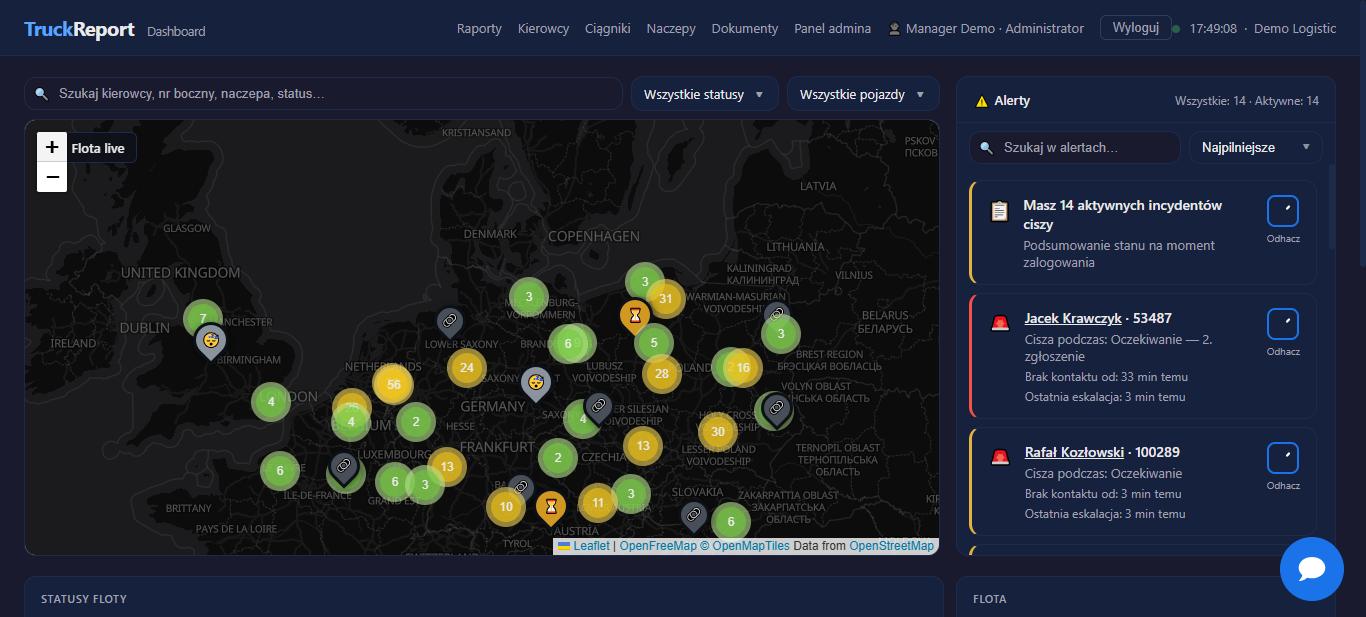Image resolution: width=1366 pixels, height=617 pixels.
Task: Expand the yellow 30 cluster marker
Action: click(x=717, y=432)
